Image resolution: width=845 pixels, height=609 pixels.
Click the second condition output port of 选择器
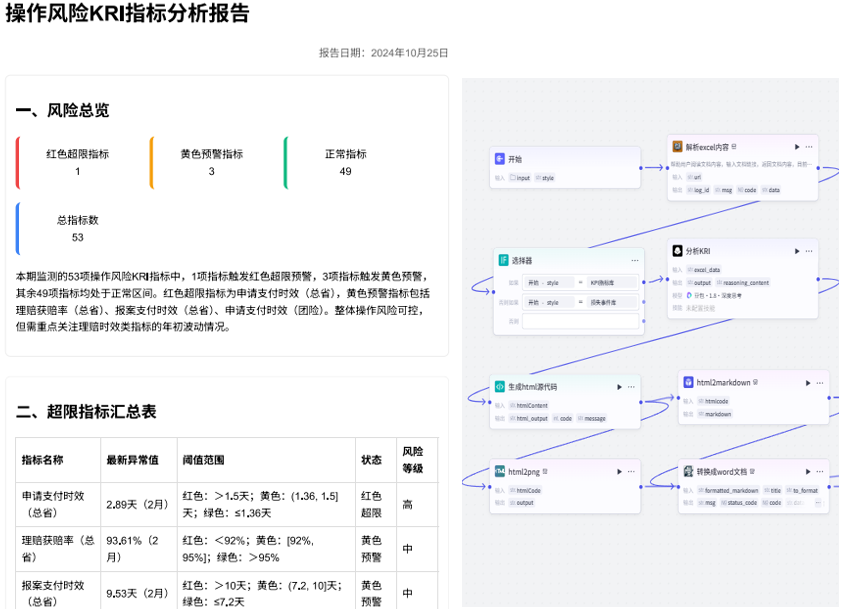click(644, 302)
